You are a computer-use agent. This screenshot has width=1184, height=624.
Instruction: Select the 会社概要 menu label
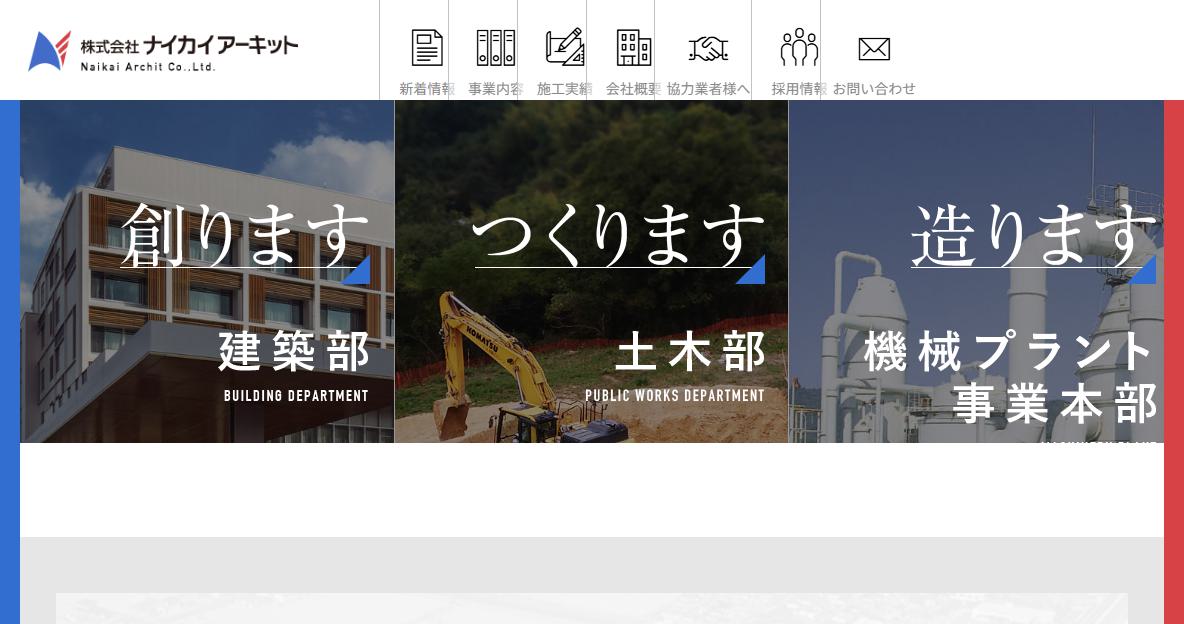click(634, 89)
